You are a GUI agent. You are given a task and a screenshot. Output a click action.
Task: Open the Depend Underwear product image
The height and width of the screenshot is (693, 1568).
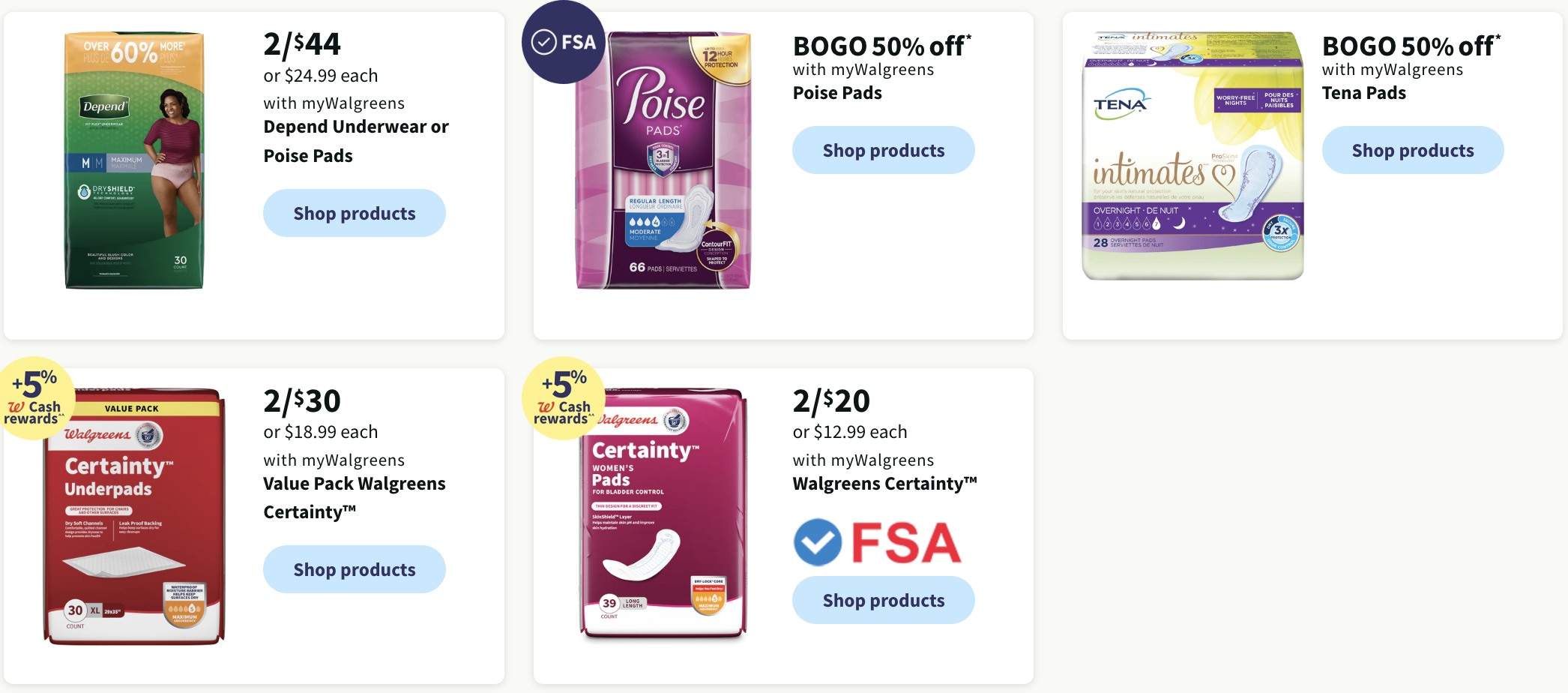(134, 160)
